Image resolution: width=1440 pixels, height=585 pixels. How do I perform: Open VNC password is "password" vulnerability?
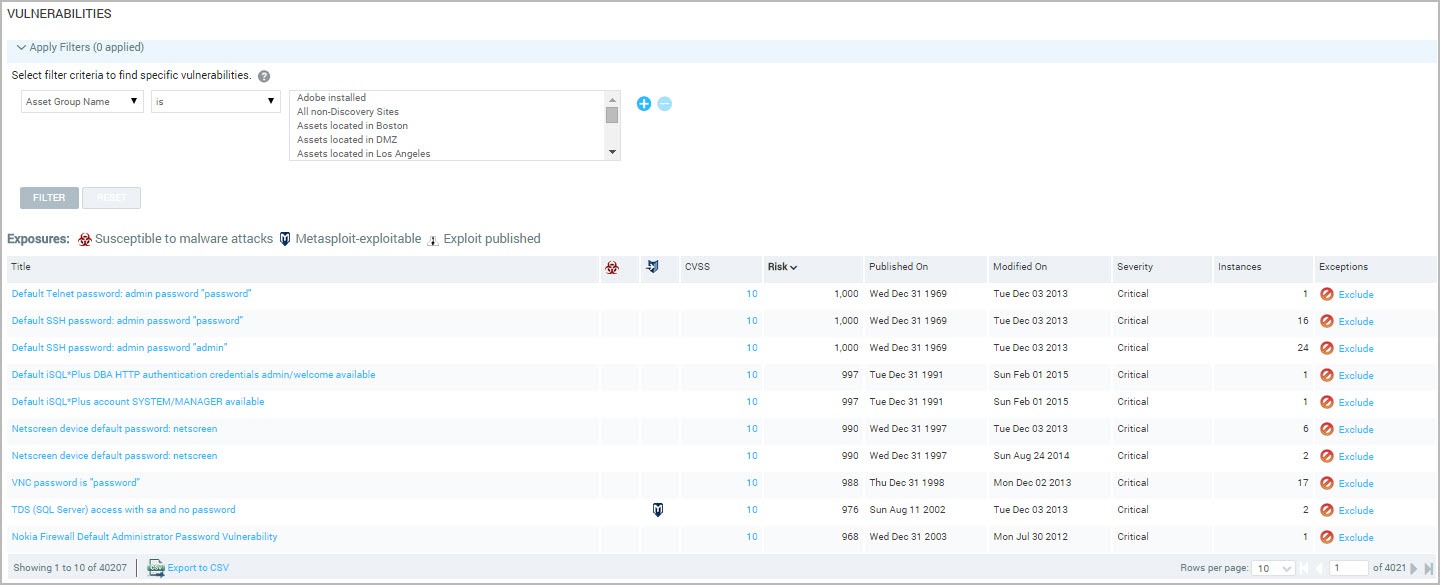pyautogui.click(x=75, y=483)
